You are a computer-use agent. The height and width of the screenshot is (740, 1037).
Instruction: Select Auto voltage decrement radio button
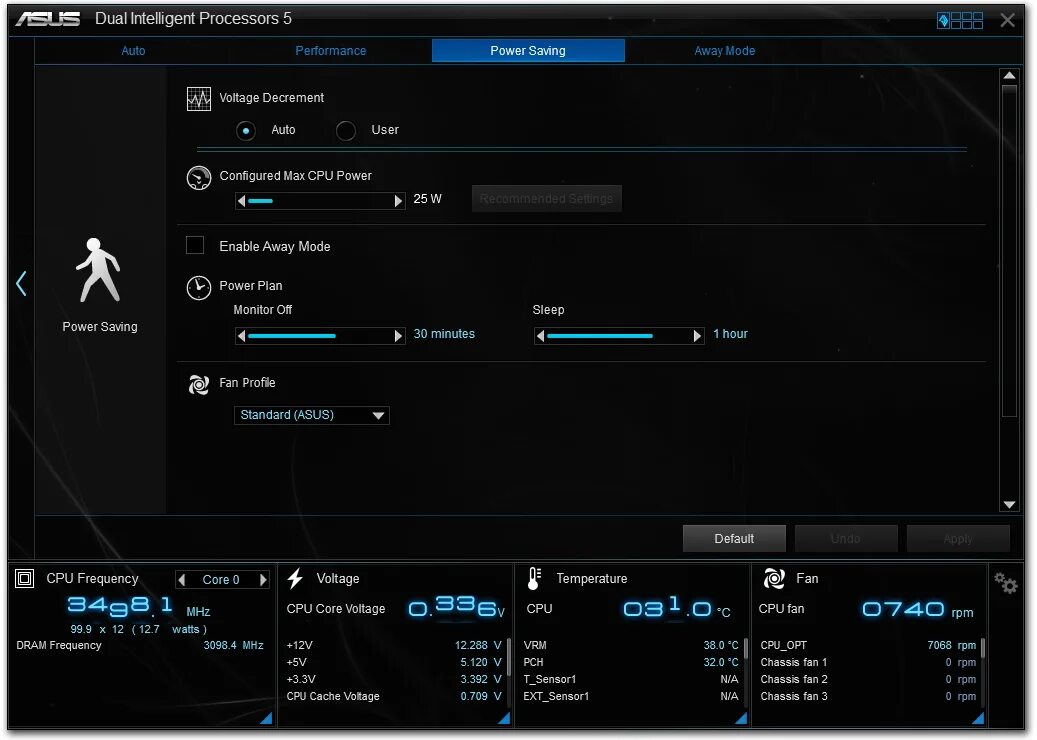tap(246, 131)
